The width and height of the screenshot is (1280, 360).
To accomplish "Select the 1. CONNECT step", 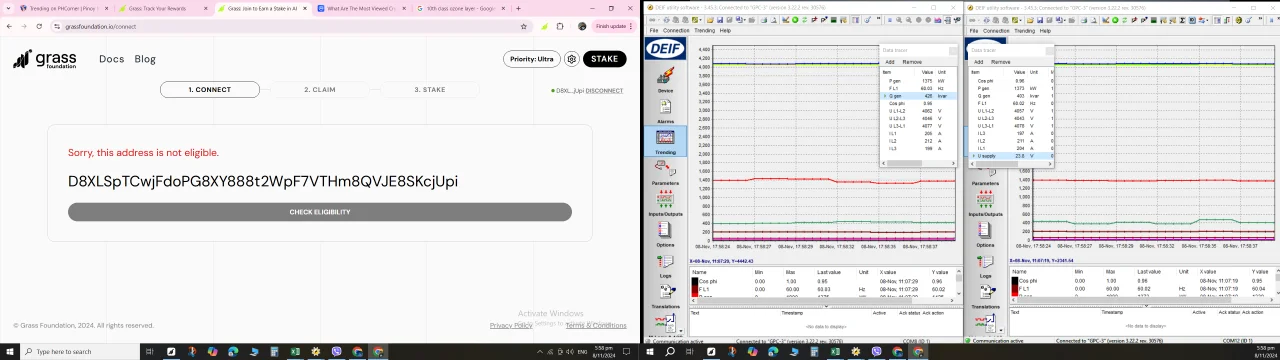I will 210,90.
